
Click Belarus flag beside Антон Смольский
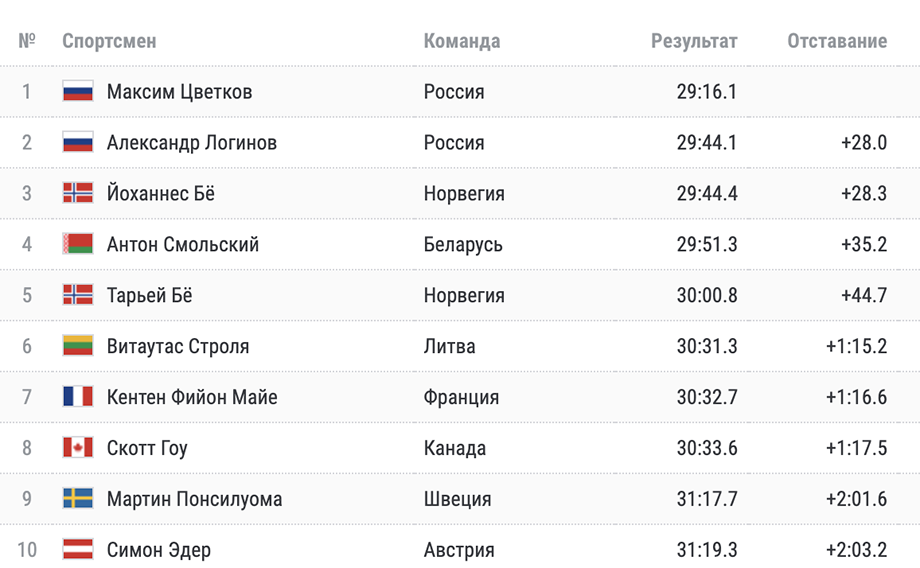click(x=78, y=244)
